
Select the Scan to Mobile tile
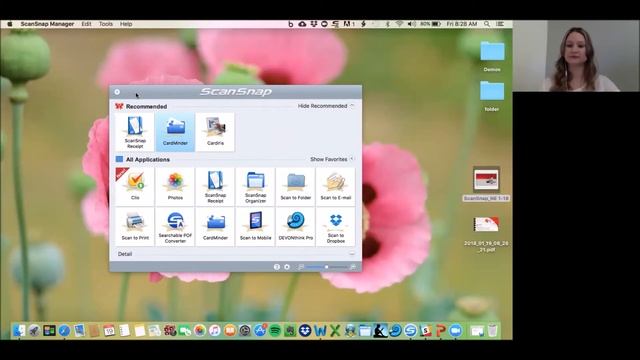click(256, 227)
